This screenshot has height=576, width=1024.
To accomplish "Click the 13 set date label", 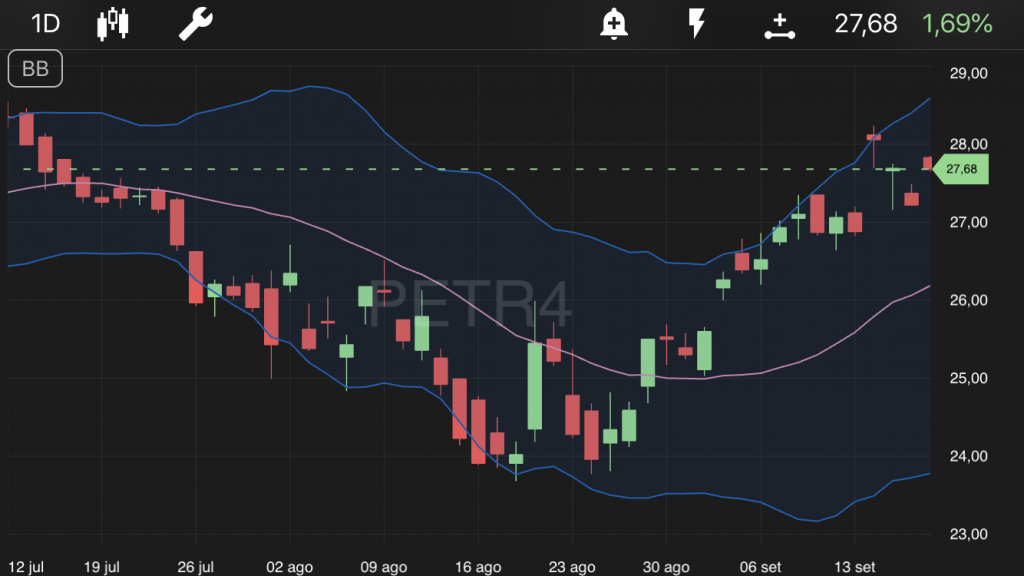I will point(854,567).
